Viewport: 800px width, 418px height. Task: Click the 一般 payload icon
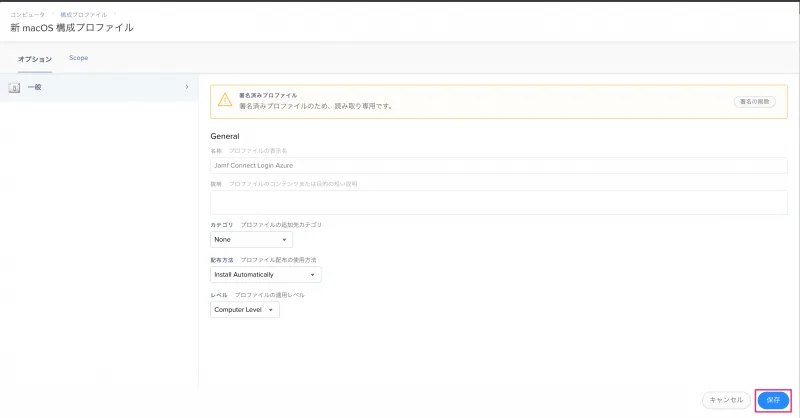point(14,88)
